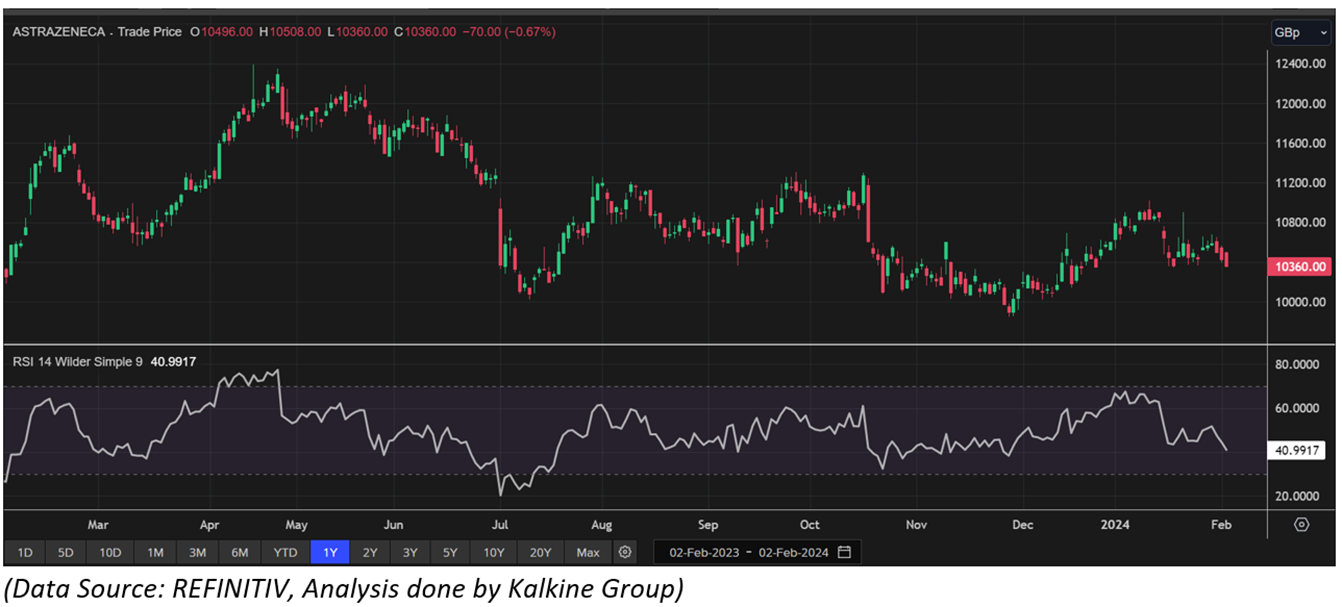This screenshot has height=607, width=1342.
Task: Click the Mar label on time axis
Action: click(97, 524)
